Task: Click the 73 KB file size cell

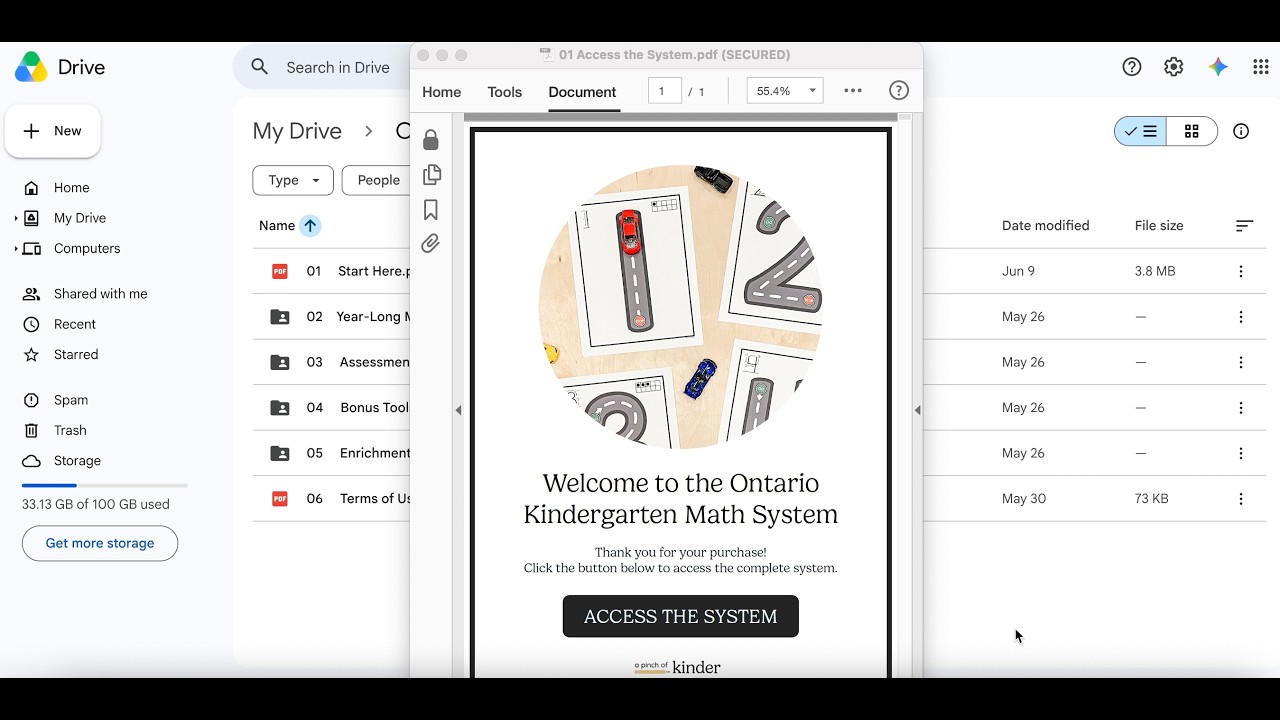Action: [1151, 499]
